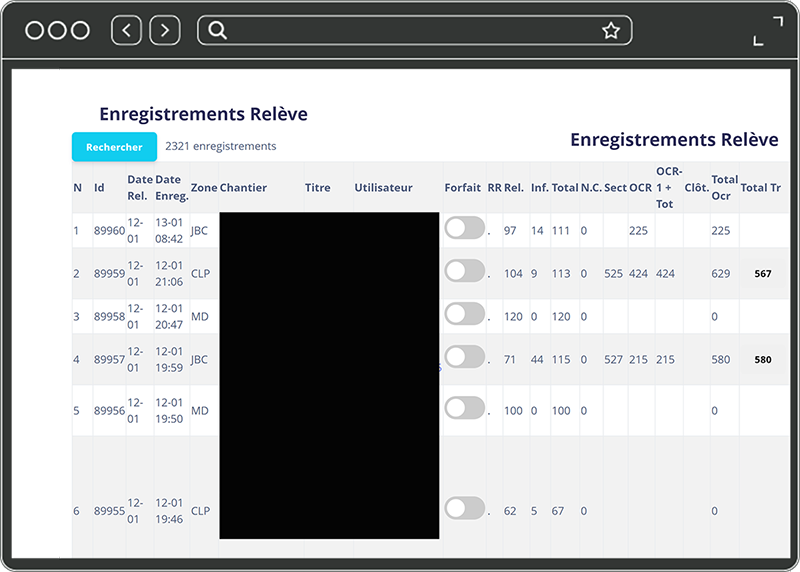Click the 2321 enregistrements count text
The height and width of the screenshot is (572, 800).
point(220,146)
